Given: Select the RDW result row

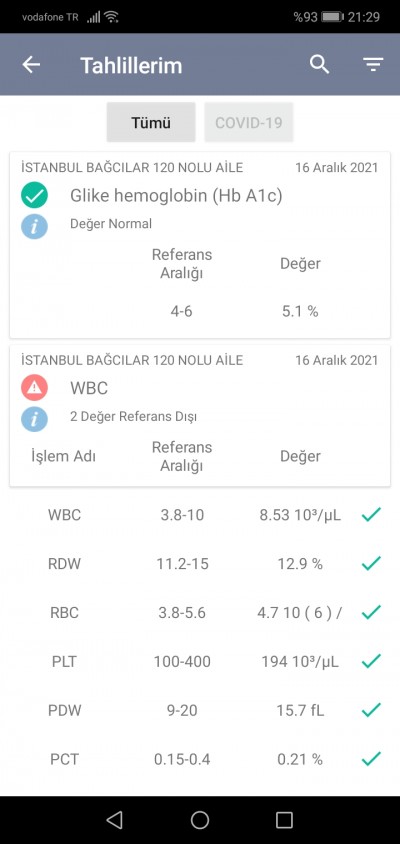Looking at the screenshot, I should tap(200, 564).
